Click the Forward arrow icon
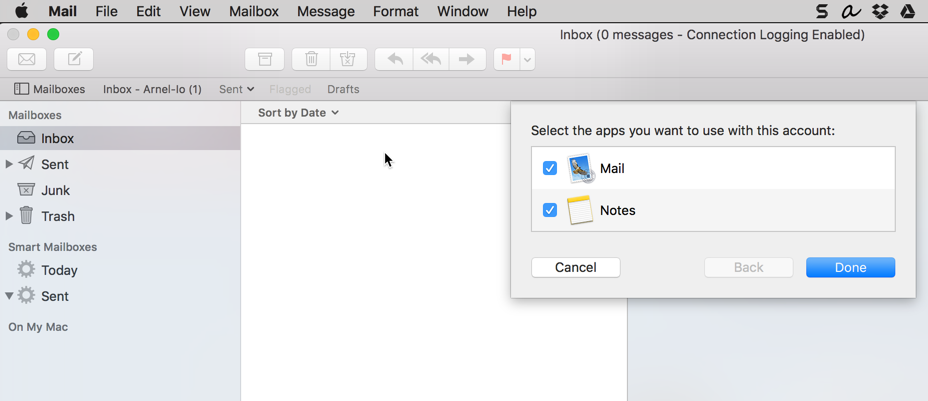This screenshot has height=401, width=928. pyautogui.click(x=467, y=59)
